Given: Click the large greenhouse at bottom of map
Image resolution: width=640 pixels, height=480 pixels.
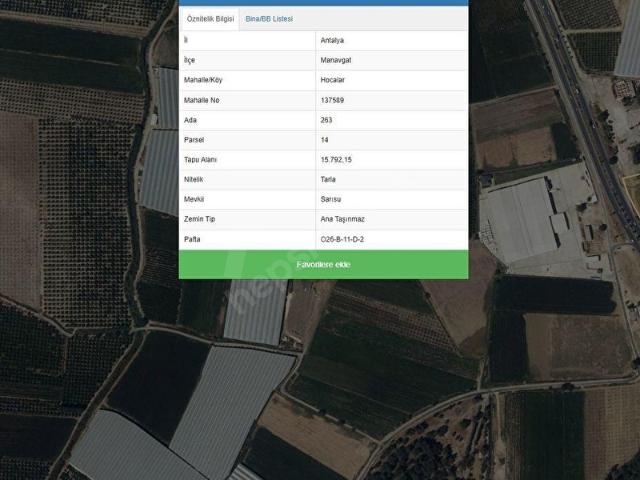Looking at the screenshot, I should pos(230,400).
